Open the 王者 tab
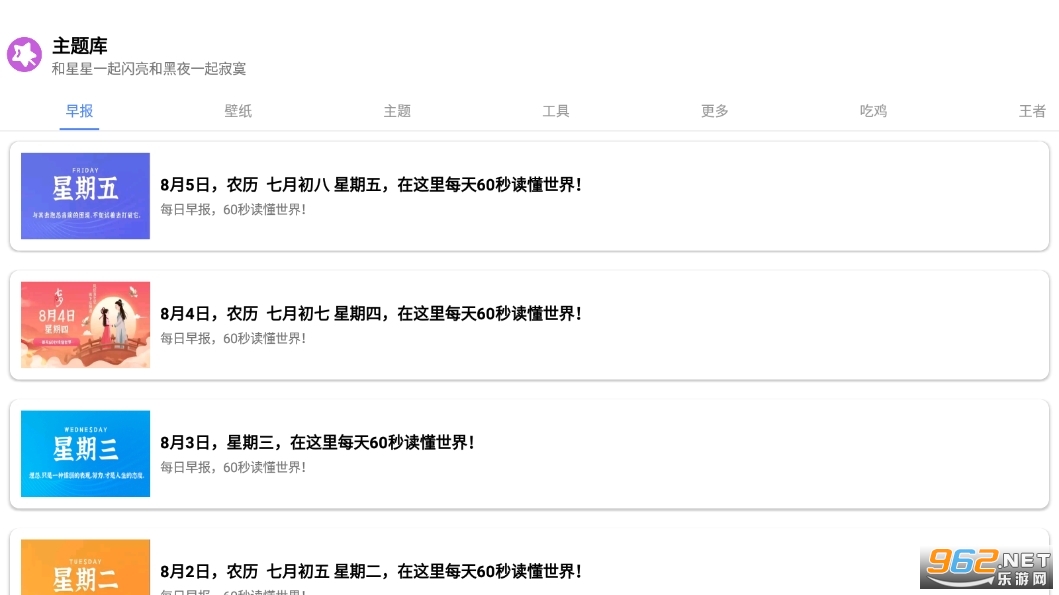 point(1032,111)
